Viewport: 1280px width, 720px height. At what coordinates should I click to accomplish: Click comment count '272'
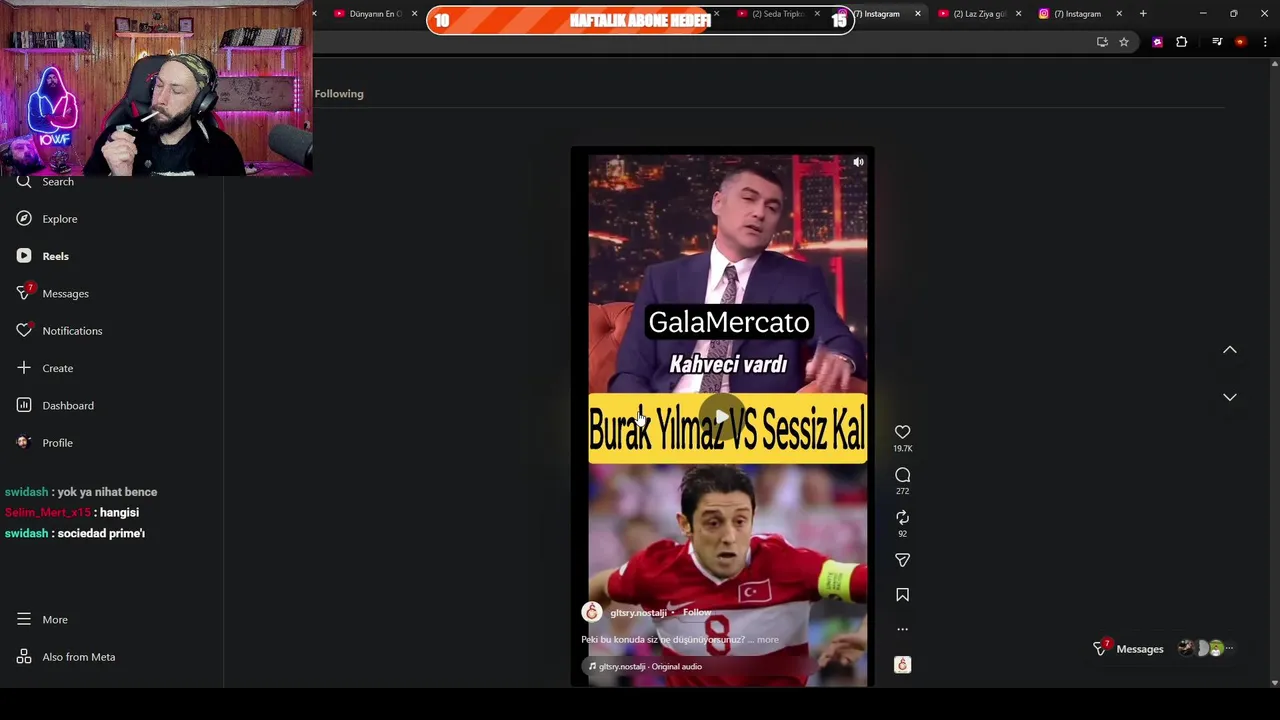pos(902,491)
